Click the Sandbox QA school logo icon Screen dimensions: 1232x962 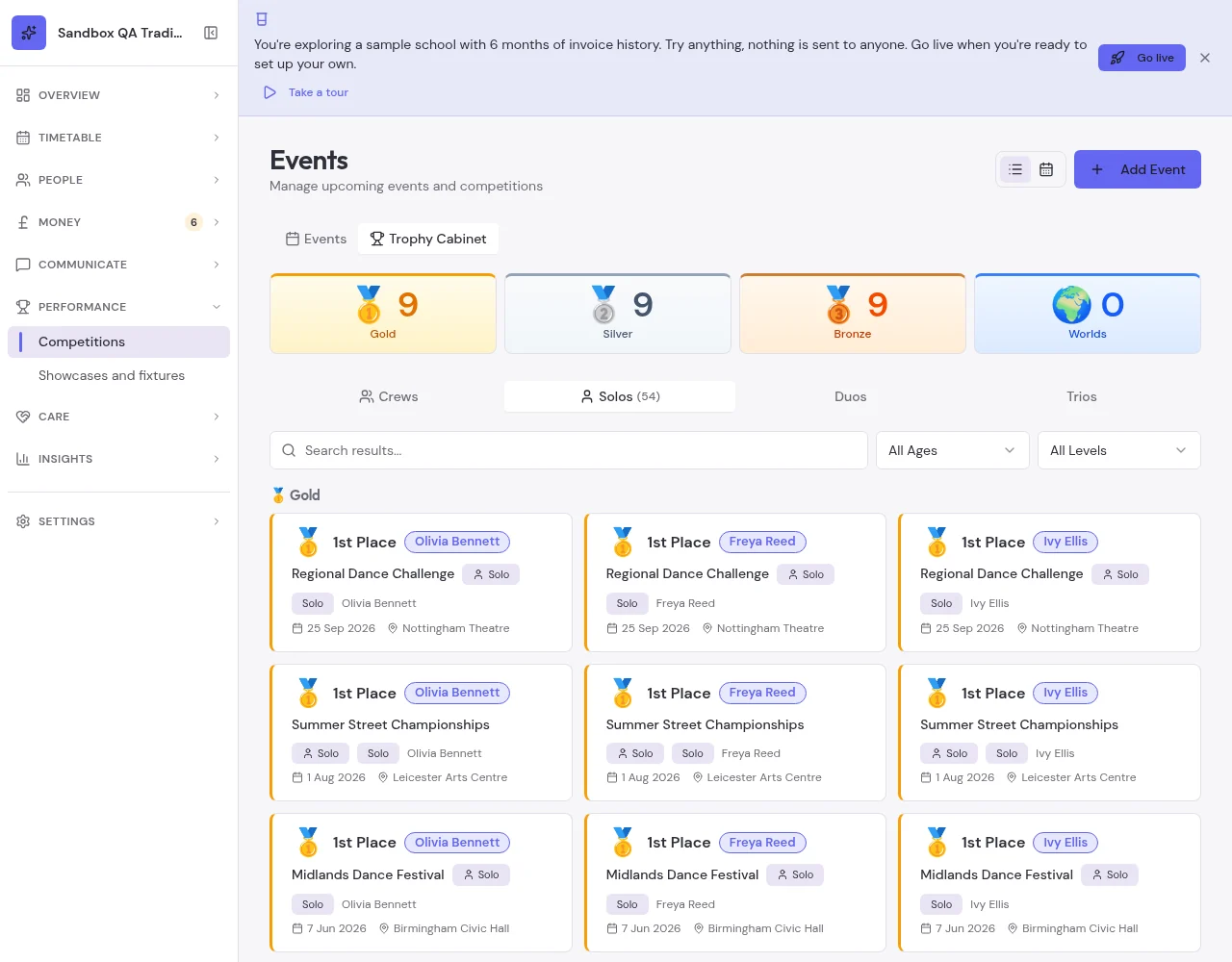click(29, 33)
